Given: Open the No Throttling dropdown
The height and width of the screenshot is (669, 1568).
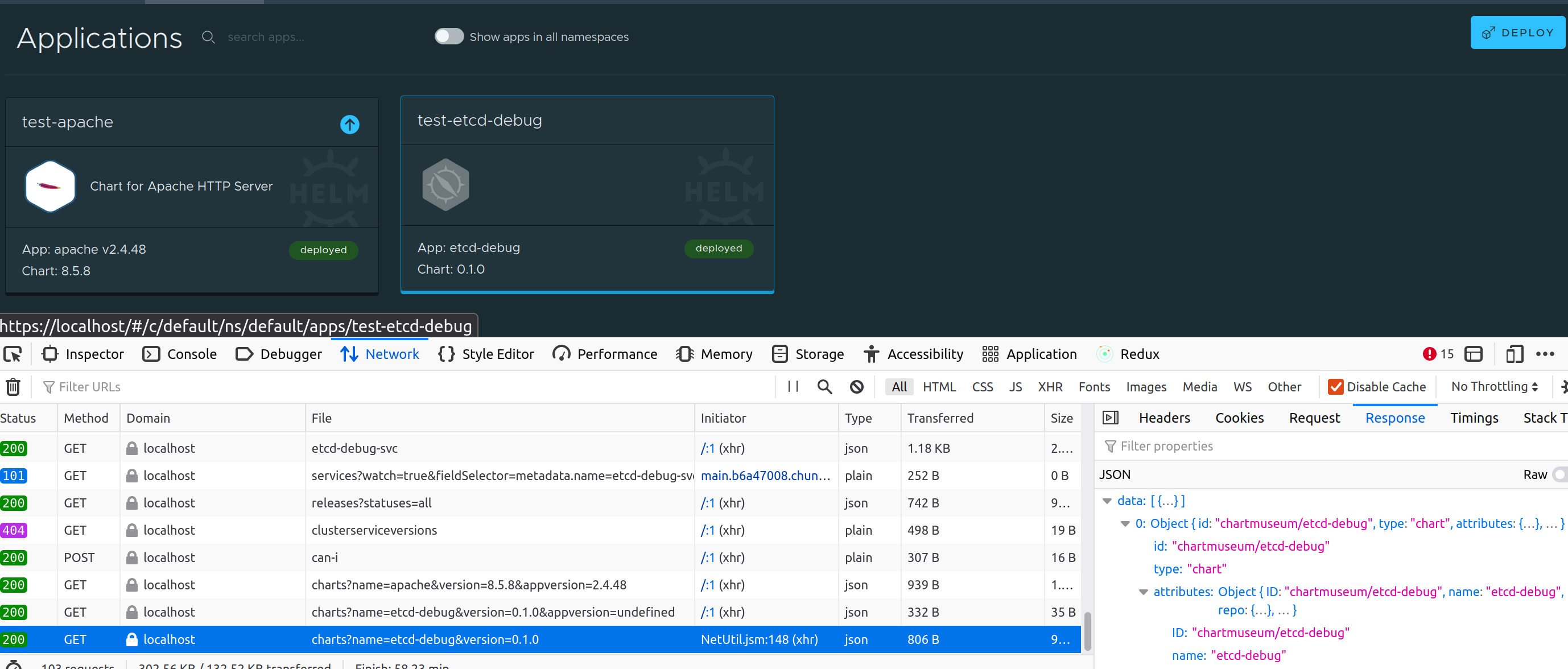Looking at the screenshot, I should tap(1493, 386).
